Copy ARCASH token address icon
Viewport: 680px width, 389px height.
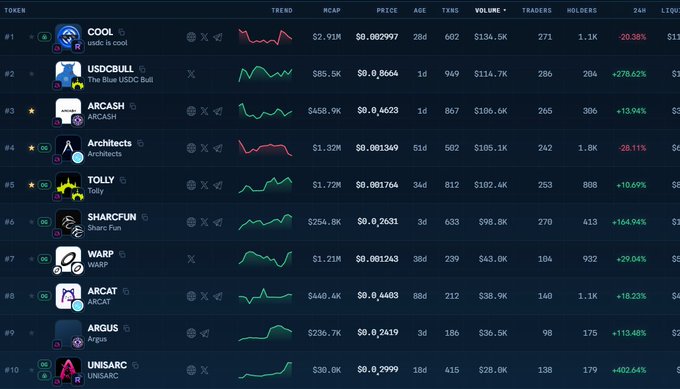coord(133,106)
